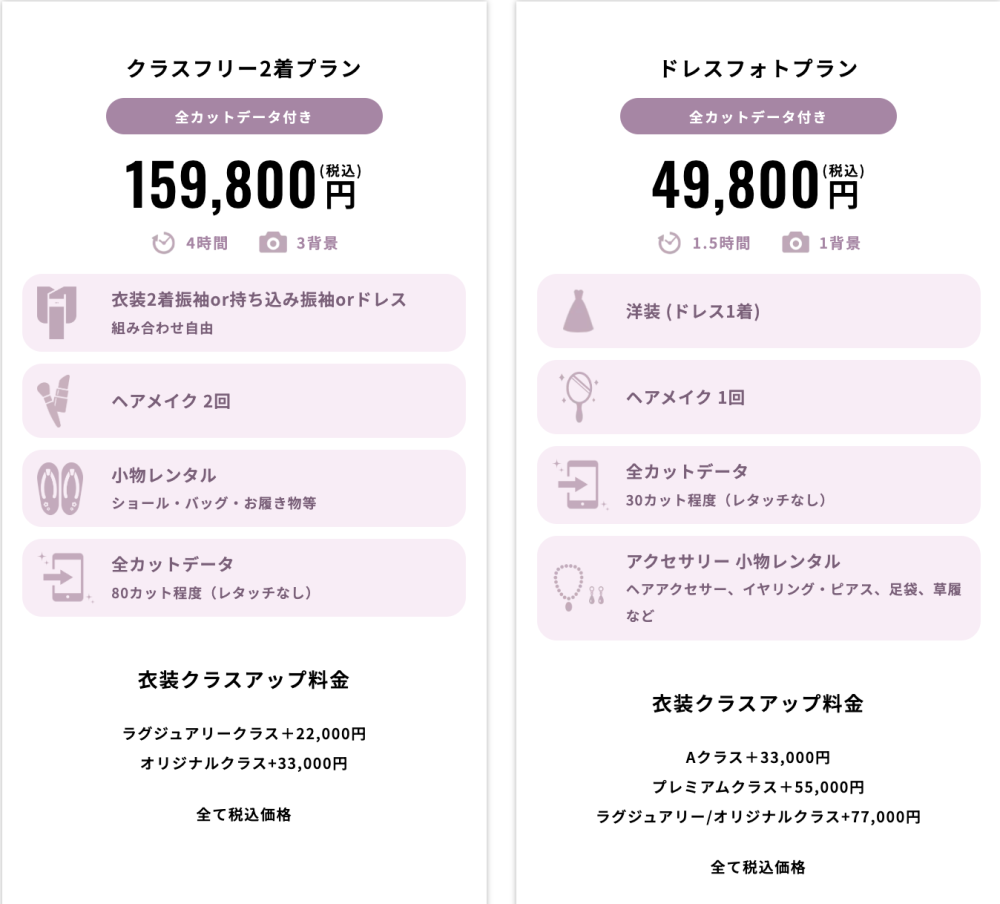The height and width of the screenshot is (904, 1000).
Task: Click the zori sandals icon
Action: click(53, 488)
